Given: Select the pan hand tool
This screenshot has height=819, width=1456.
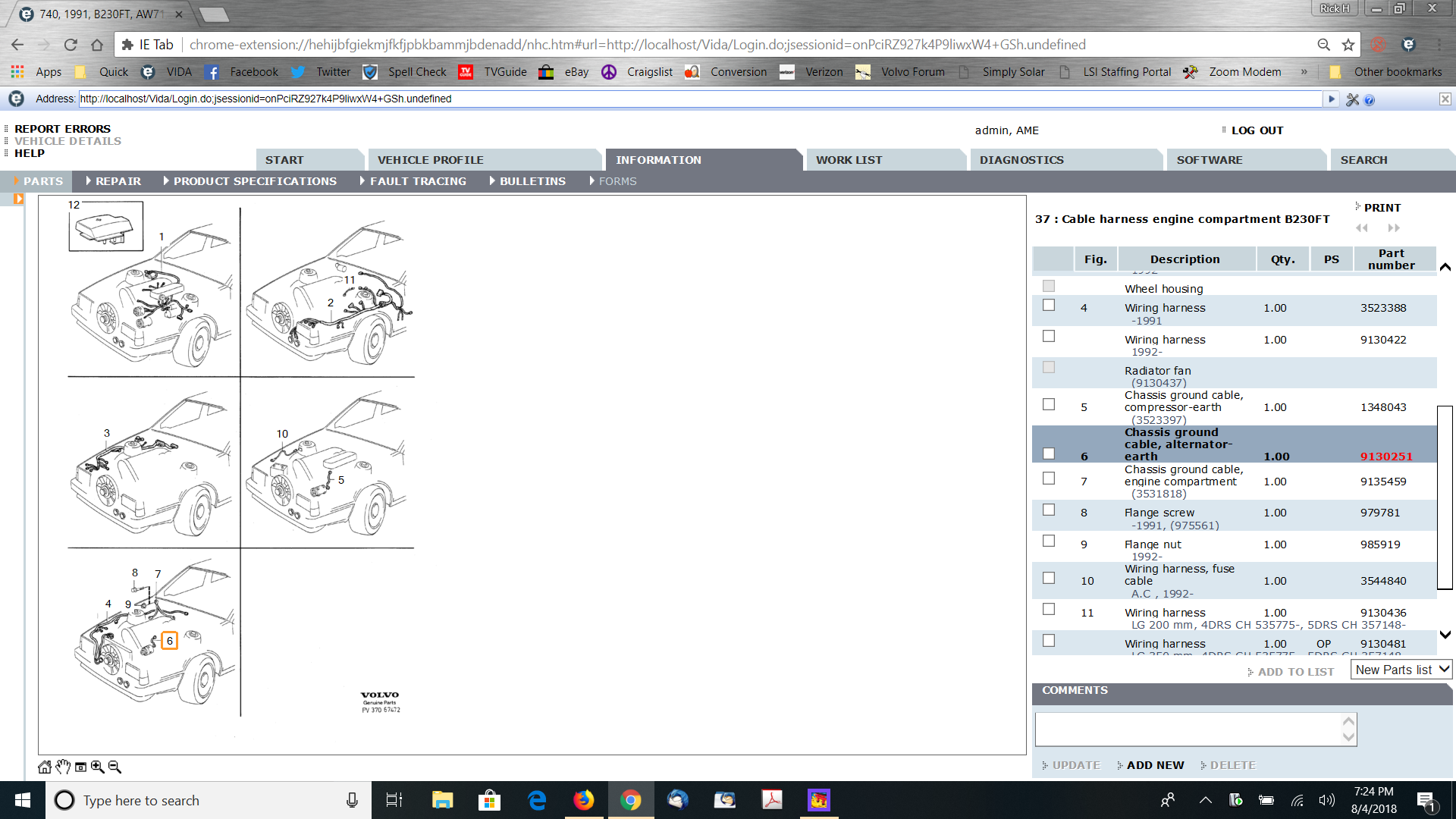Looking at the screenshot, I should 63,767.
